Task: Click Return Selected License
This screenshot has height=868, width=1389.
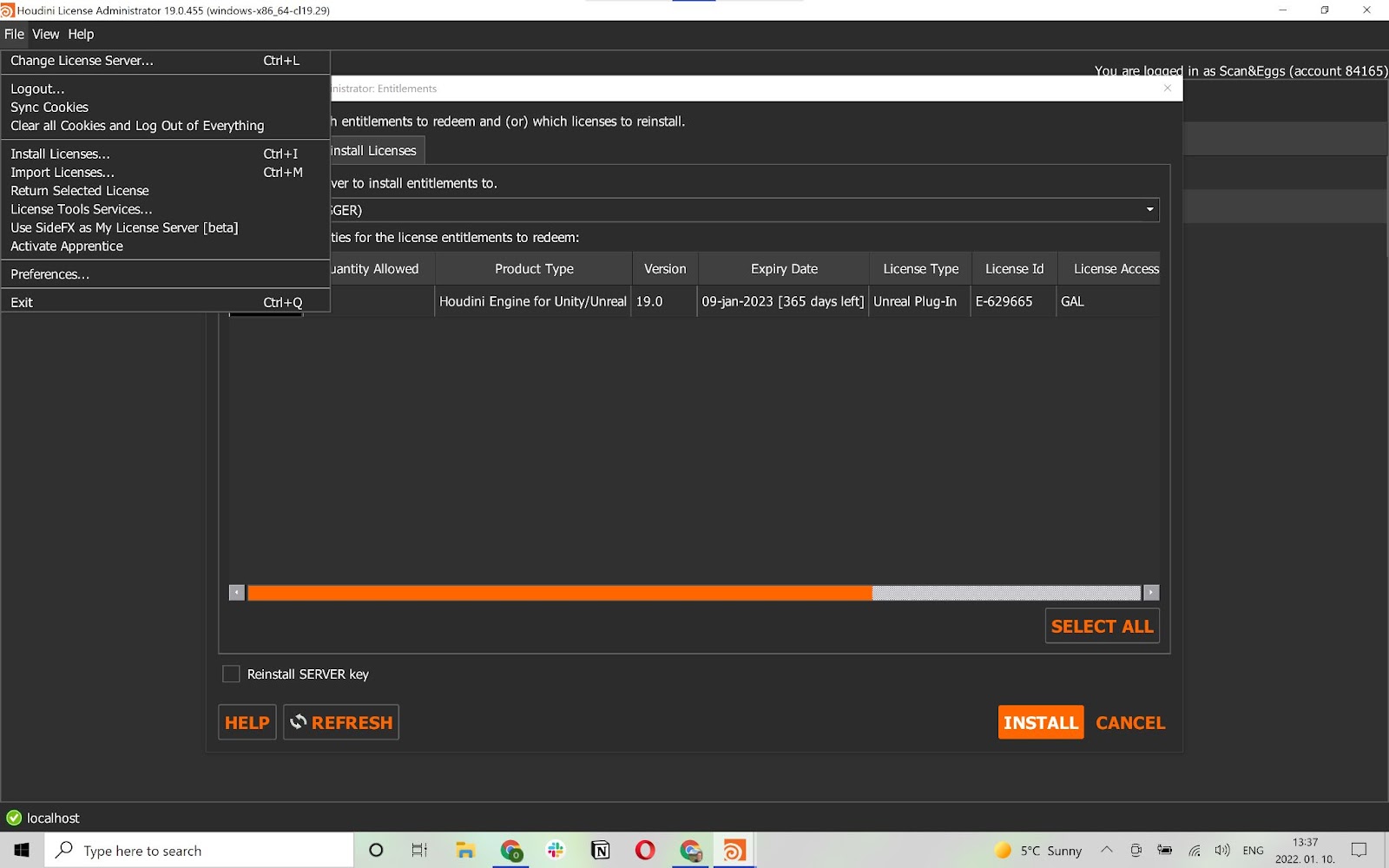Action: click(165, 191)
